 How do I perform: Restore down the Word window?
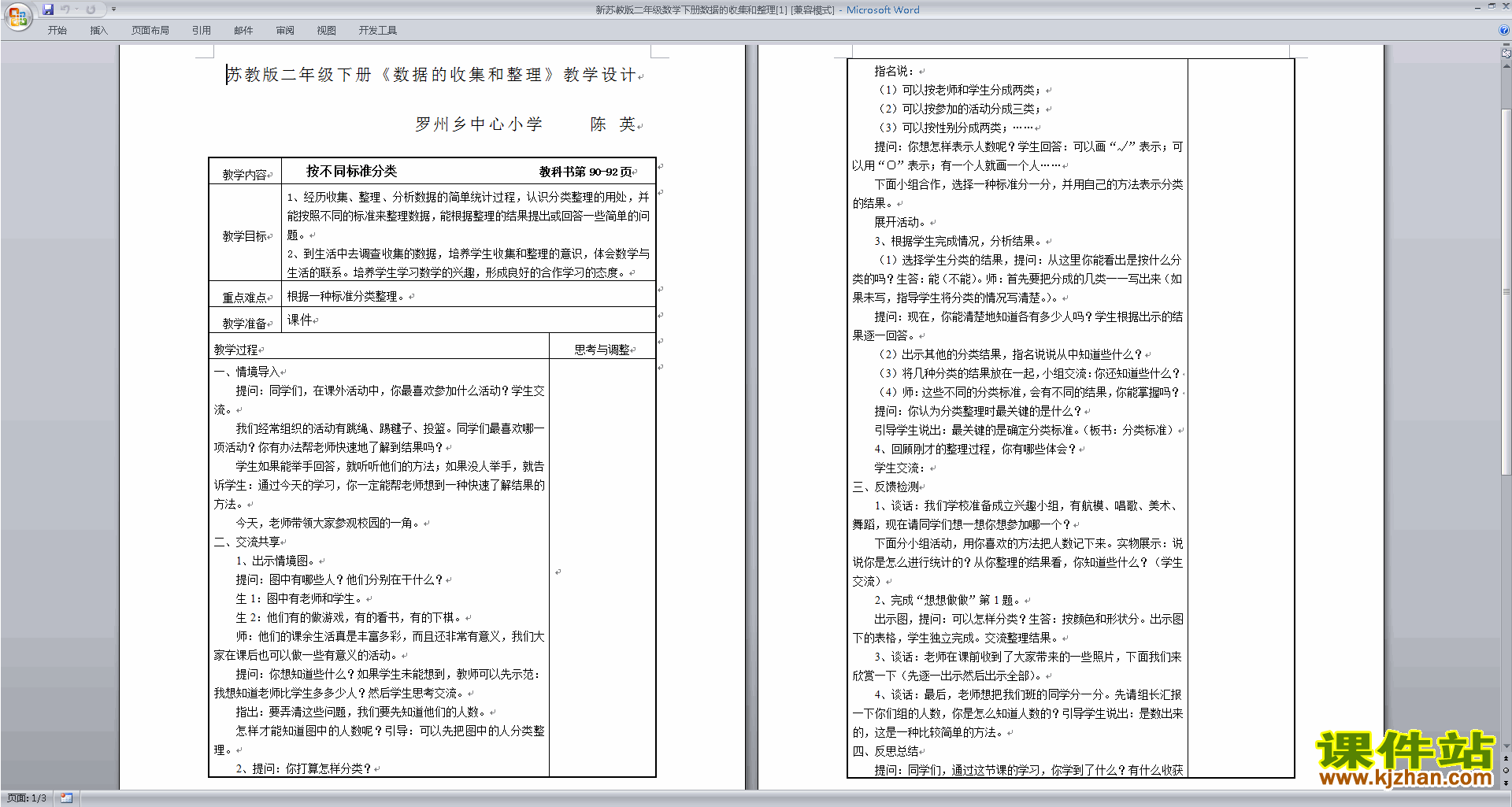1492,6
